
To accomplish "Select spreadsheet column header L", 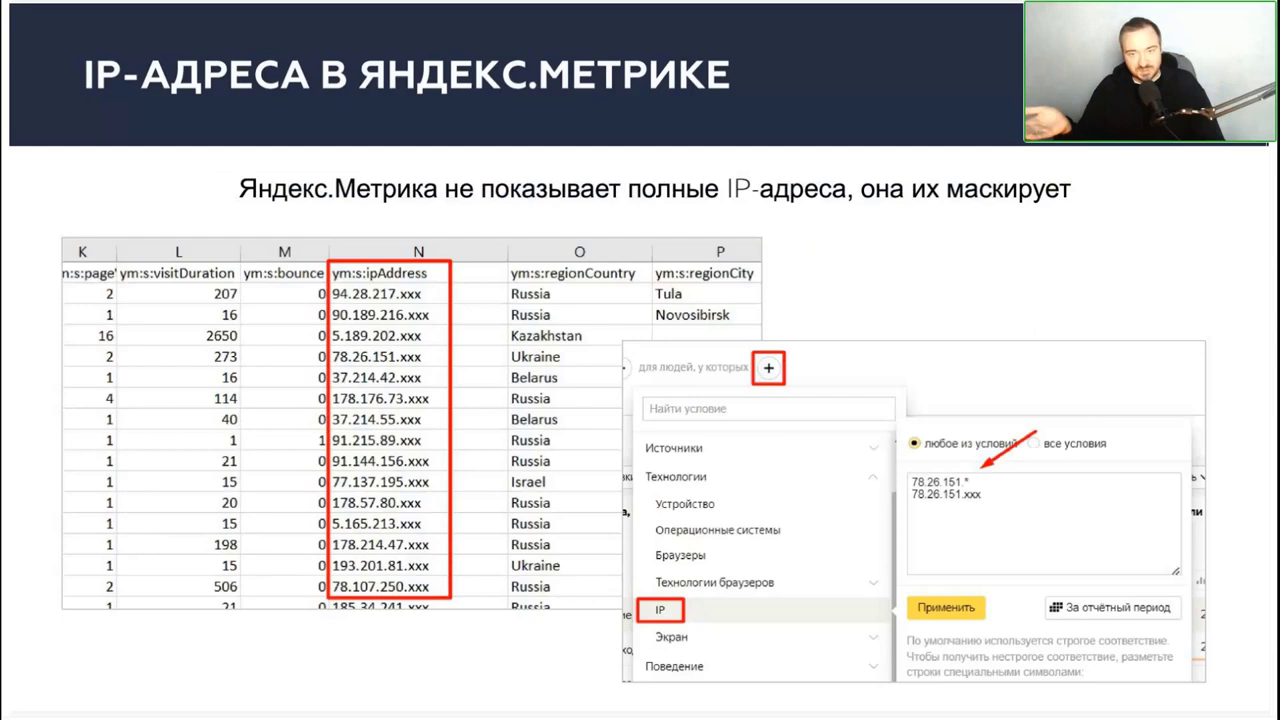I will pyautogui.click(x=178, y=252).
